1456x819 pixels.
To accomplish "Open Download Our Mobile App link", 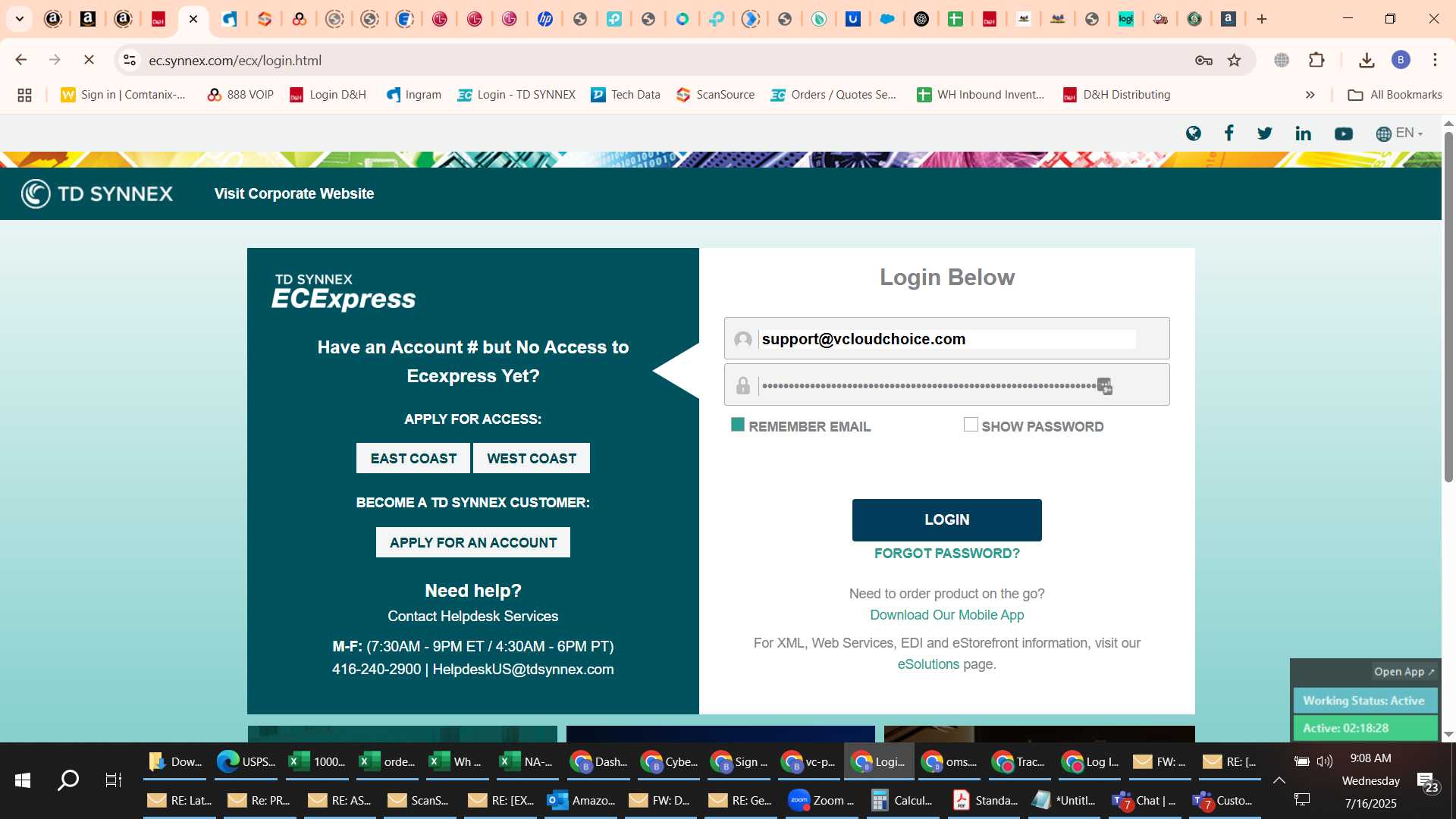I will click(x=947, y=615).
